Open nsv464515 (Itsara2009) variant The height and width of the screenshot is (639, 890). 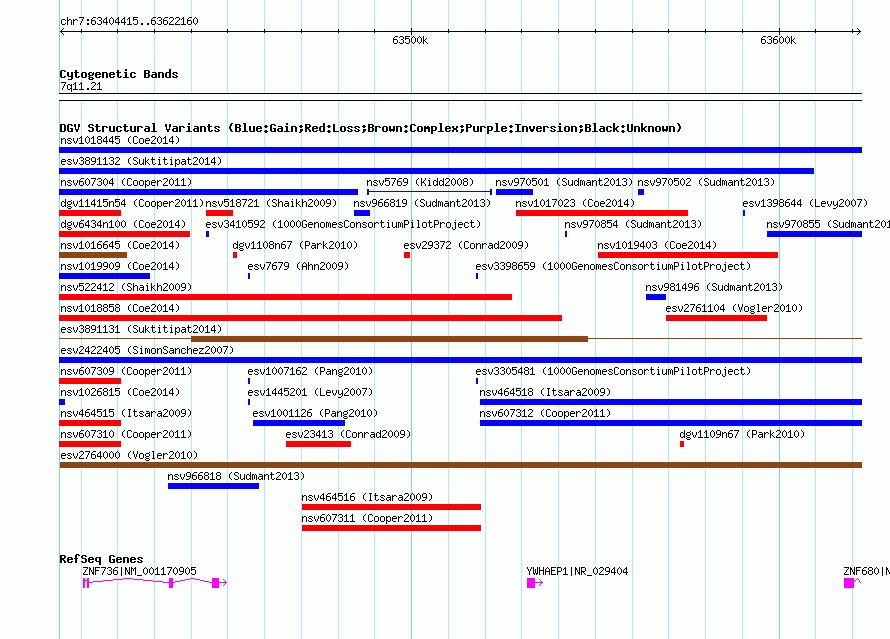[90, 423]
